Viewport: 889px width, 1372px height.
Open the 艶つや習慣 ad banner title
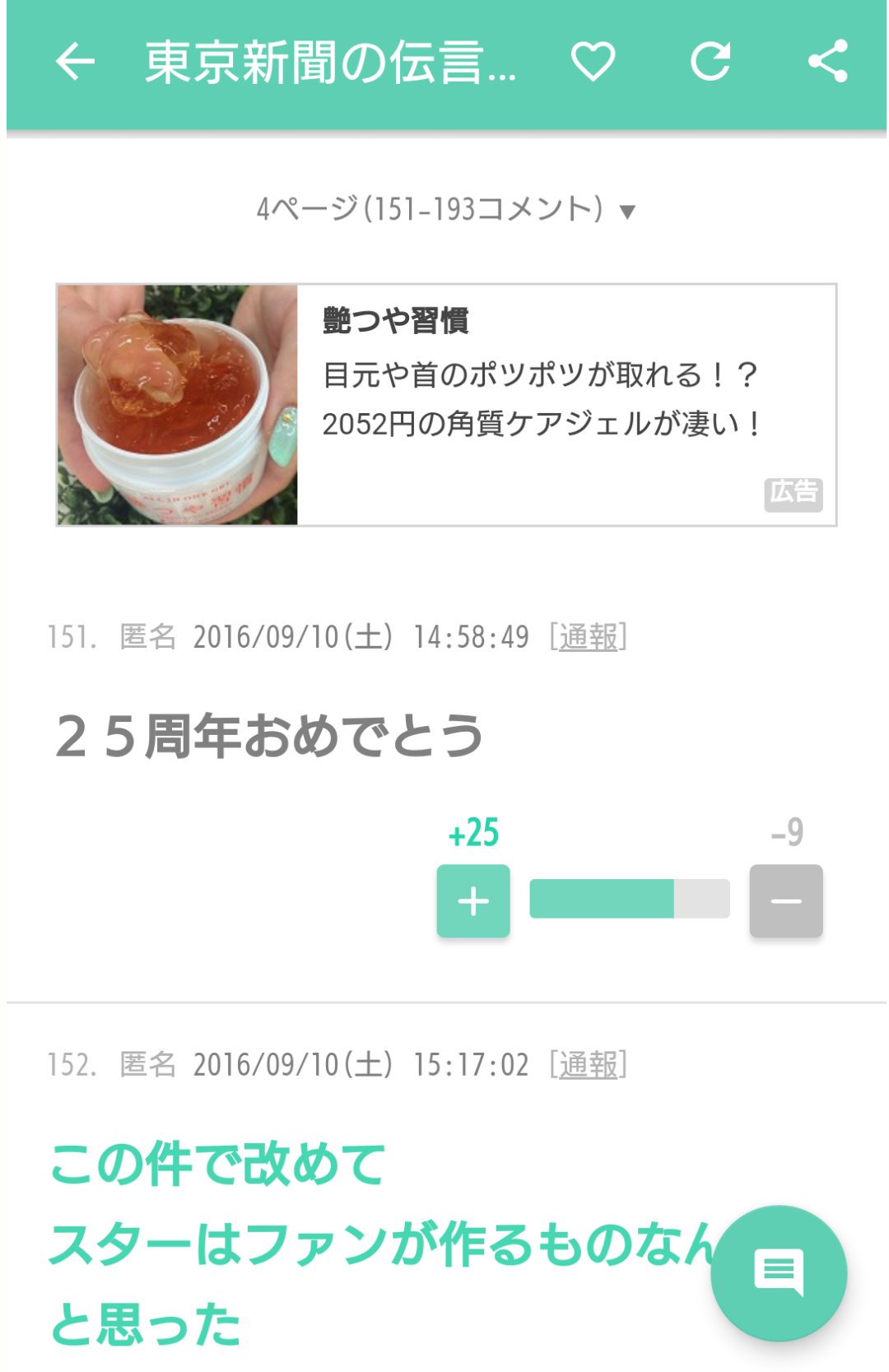(x=396, y=320)
